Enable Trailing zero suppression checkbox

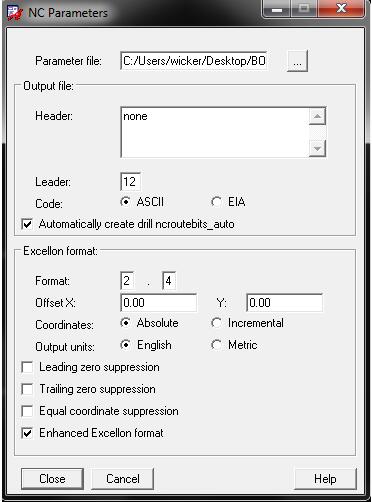pyautogui.click(x=27, y=389)
